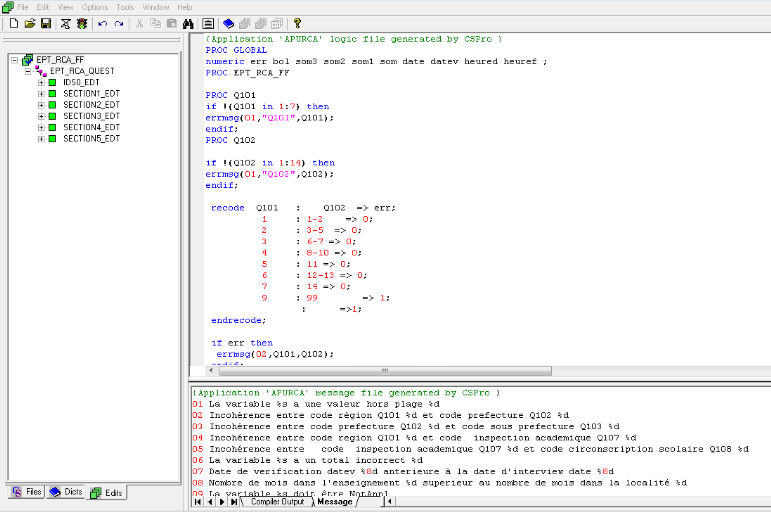Click the Compile toolbar icon
This screenshot has width=771, height=512.
click(66, 23)
